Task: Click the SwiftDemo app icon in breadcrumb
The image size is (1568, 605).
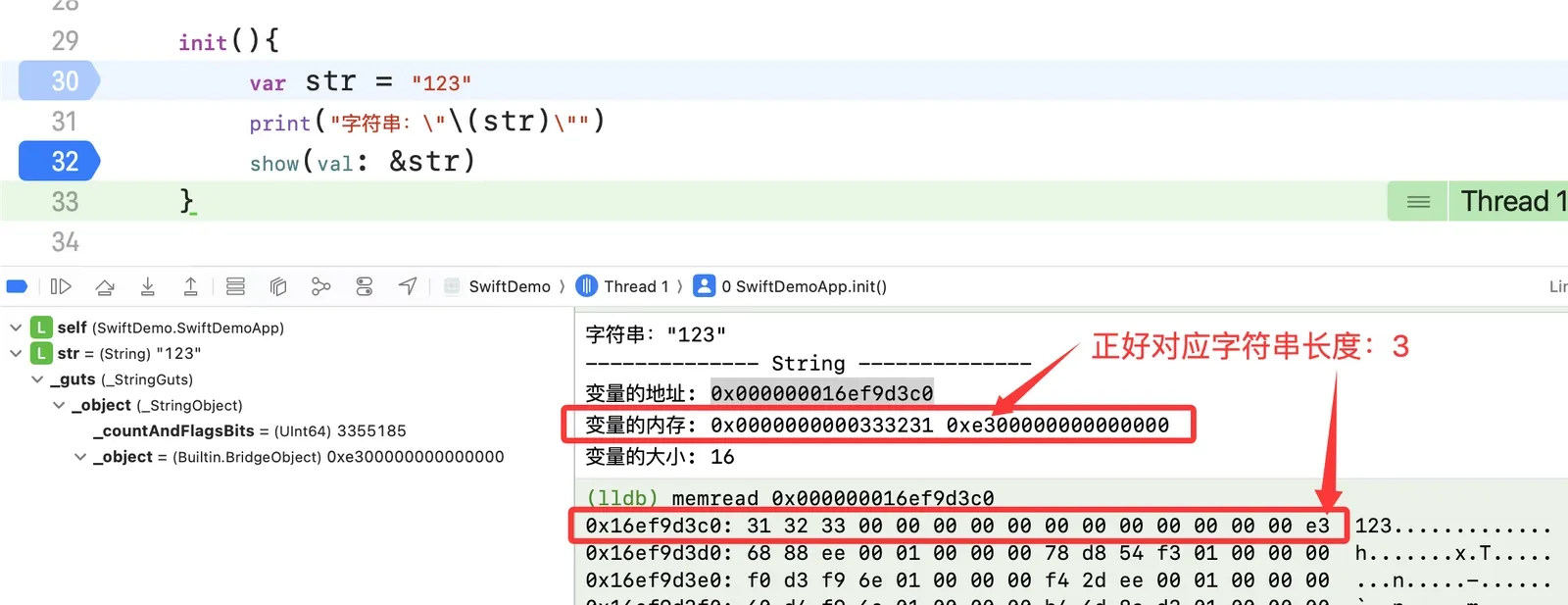Action: (452, 286)
